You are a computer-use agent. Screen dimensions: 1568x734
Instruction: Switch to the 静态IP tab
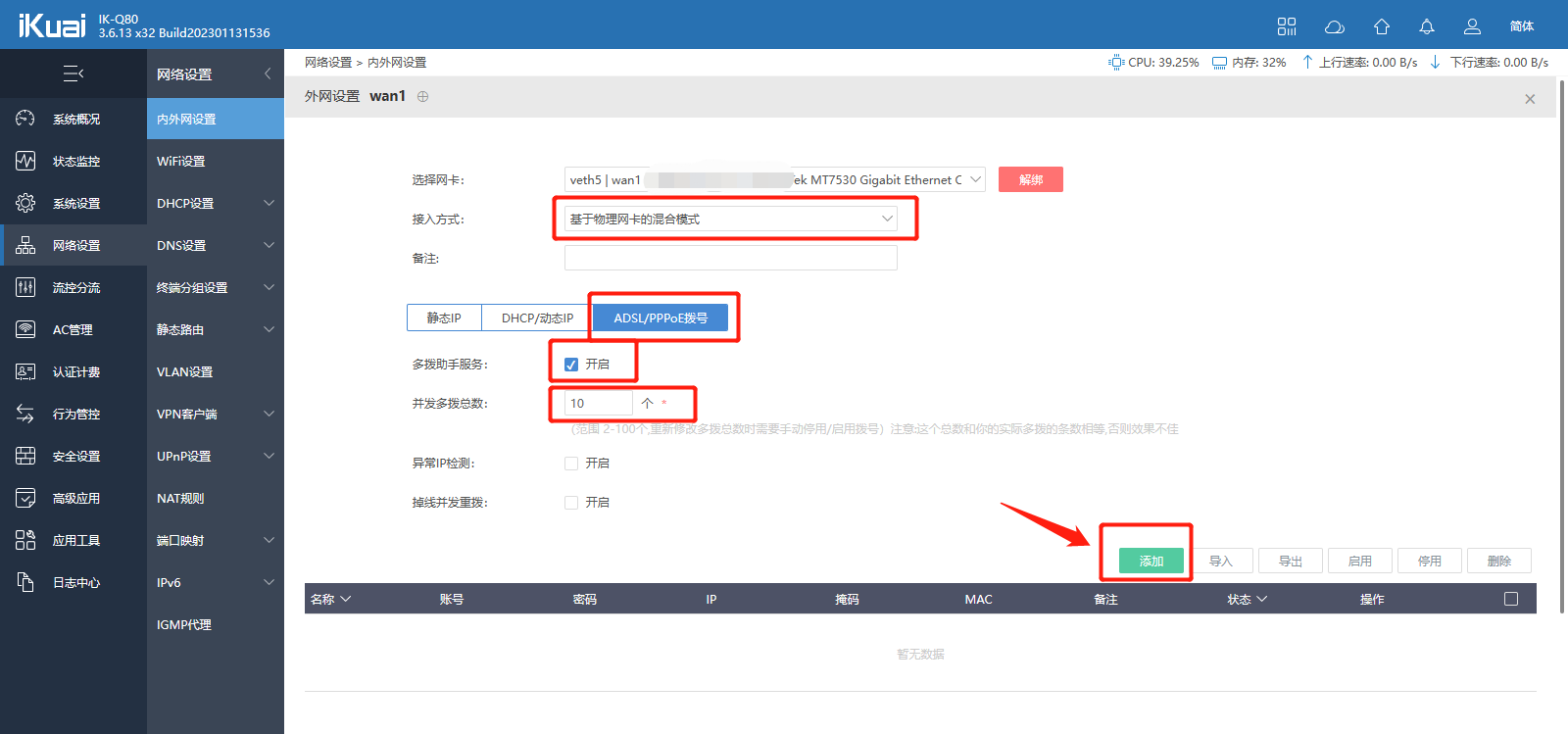(444, 318)
